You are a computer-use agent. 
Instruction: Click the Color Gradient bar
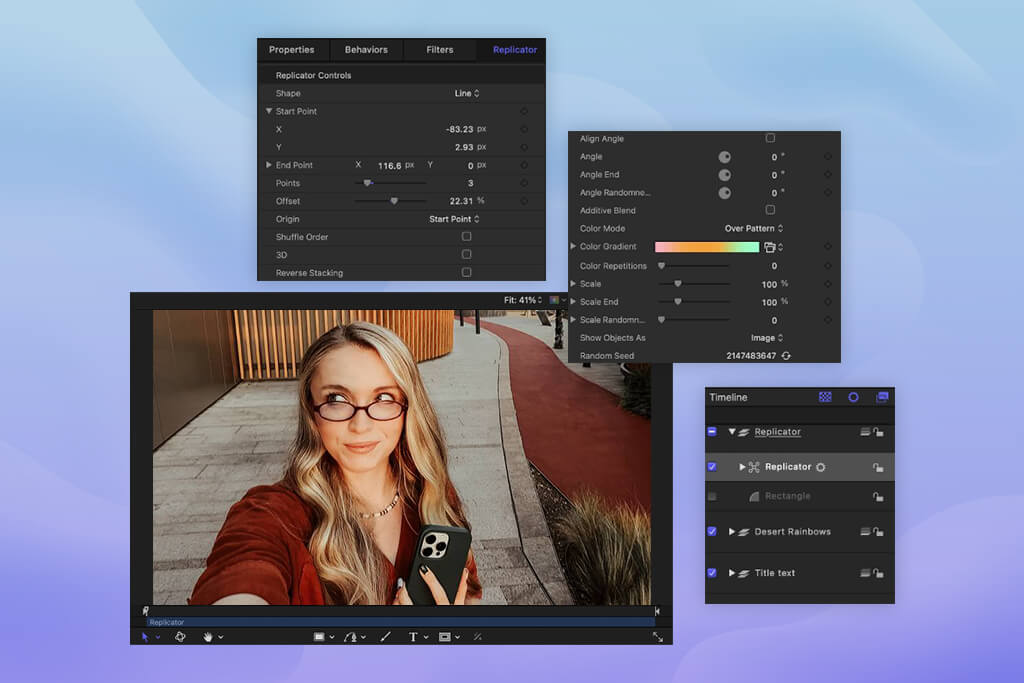click(707, 247)
